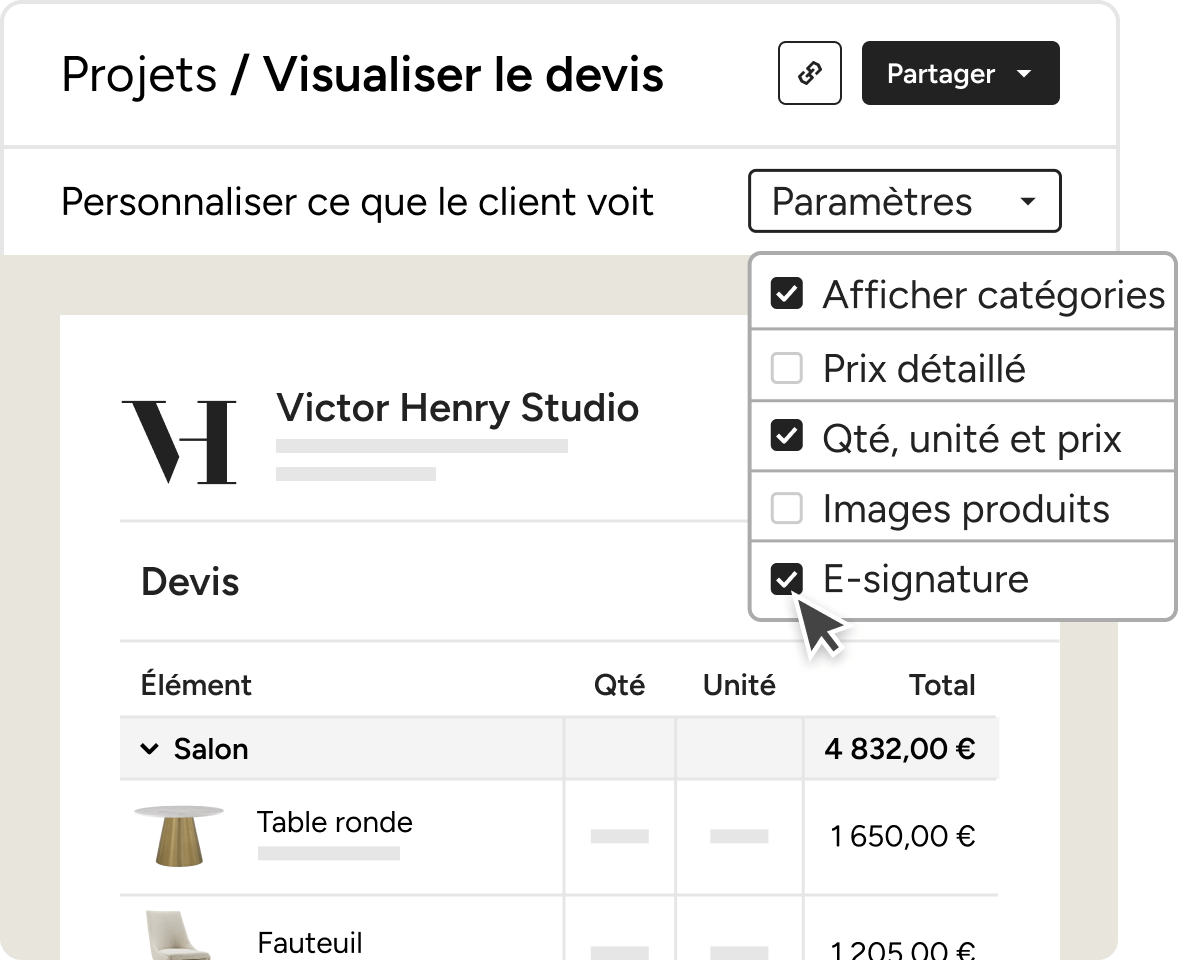The height and width of the screenshot is (960, 1180).
Task: Click the Victor Henry Studio name
Action: coord(458,408)
